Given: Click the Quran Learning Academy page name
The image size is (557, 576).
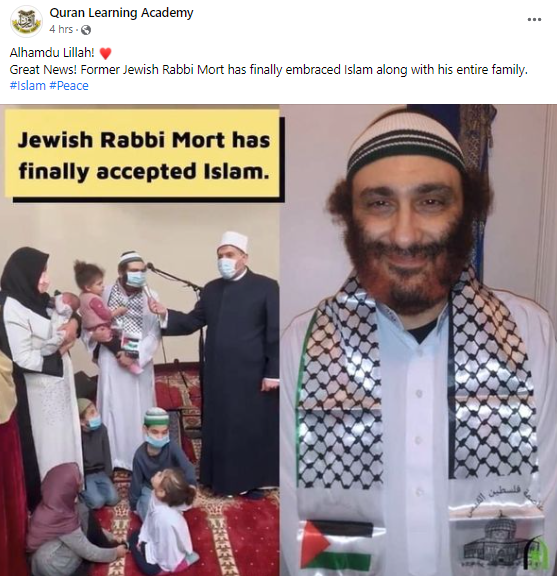Looking at the screenshot, I should pyautogui.click(x=121, y=13).
